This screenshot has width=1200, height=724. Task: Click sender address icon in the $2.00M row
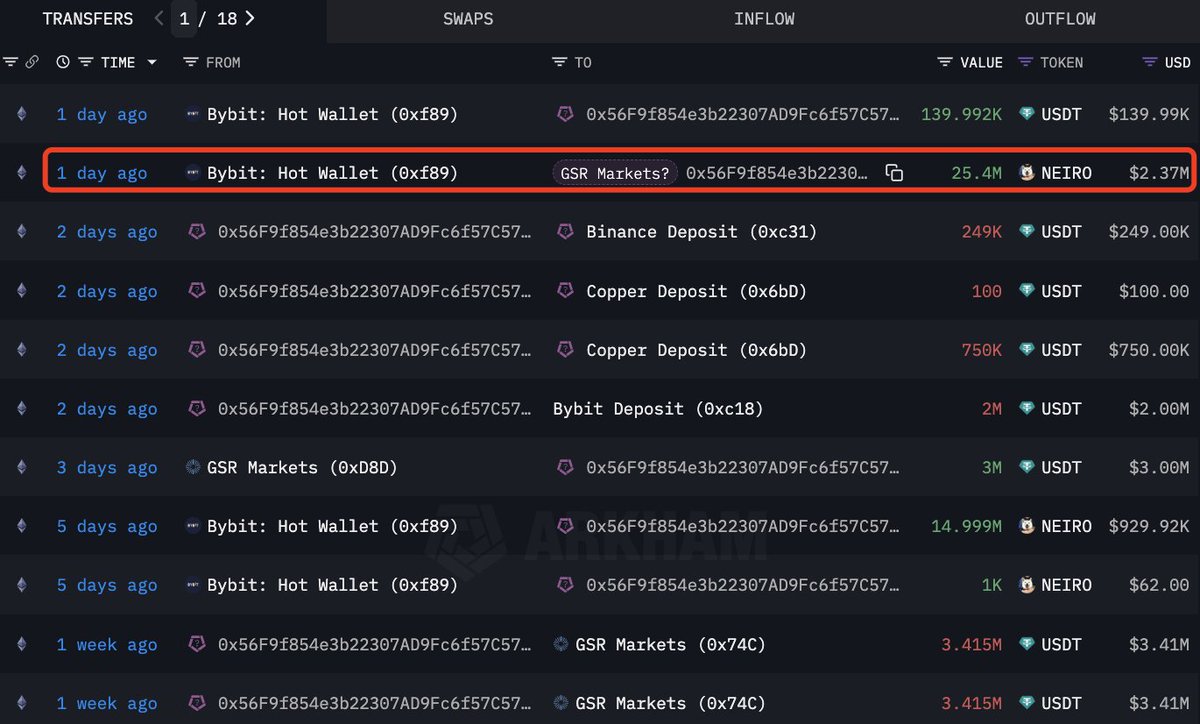tap(197, 408)
